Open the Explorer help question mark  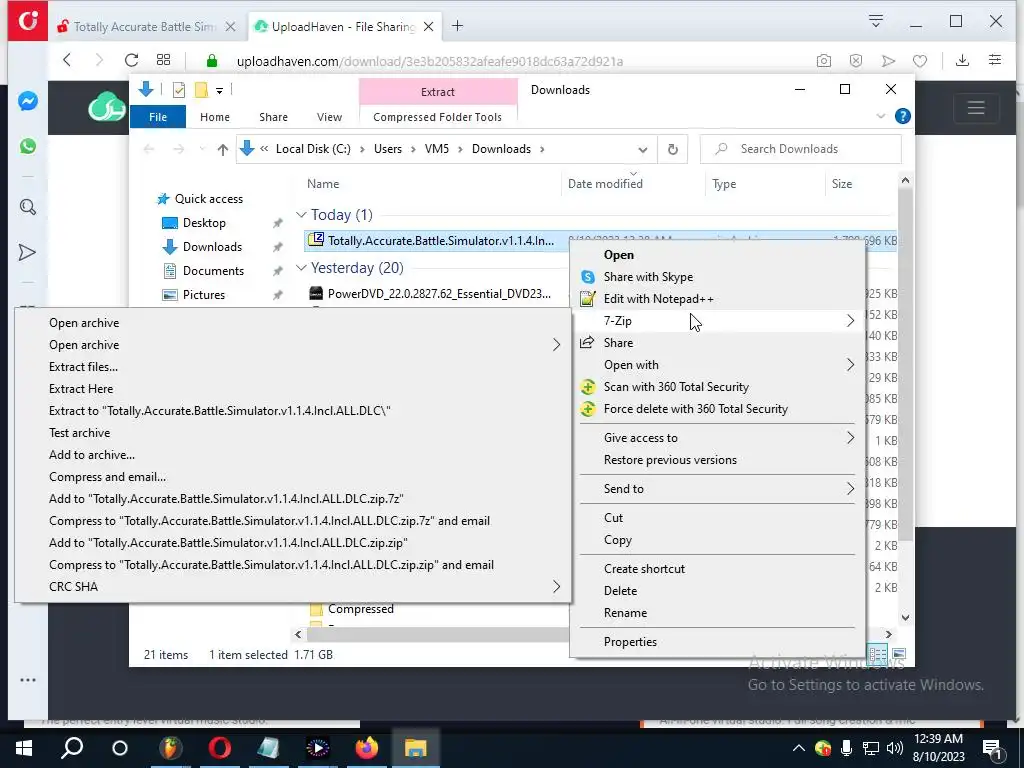(903, 116)
